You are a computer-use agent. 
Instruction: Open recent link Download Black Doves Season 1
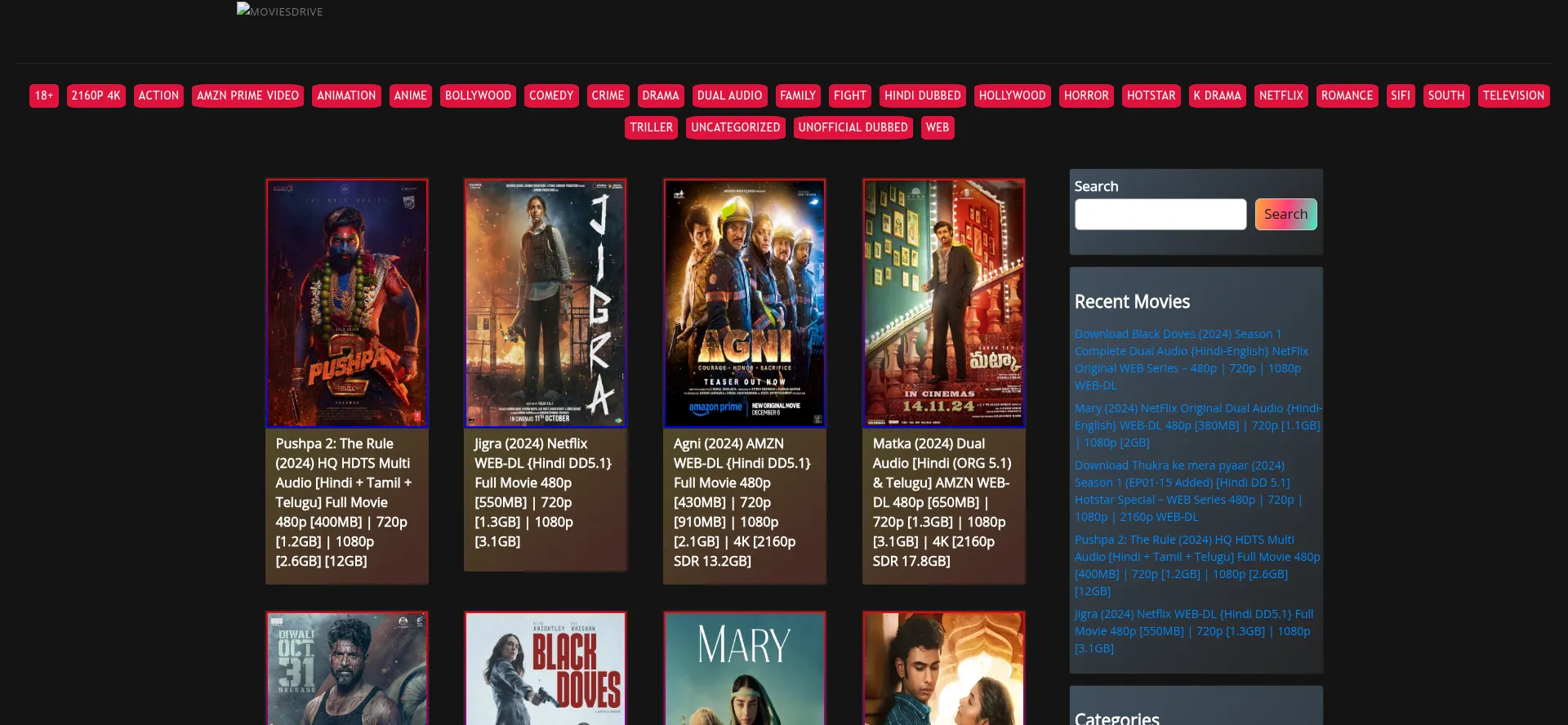pyautogui.click(x=1192, y=359)
